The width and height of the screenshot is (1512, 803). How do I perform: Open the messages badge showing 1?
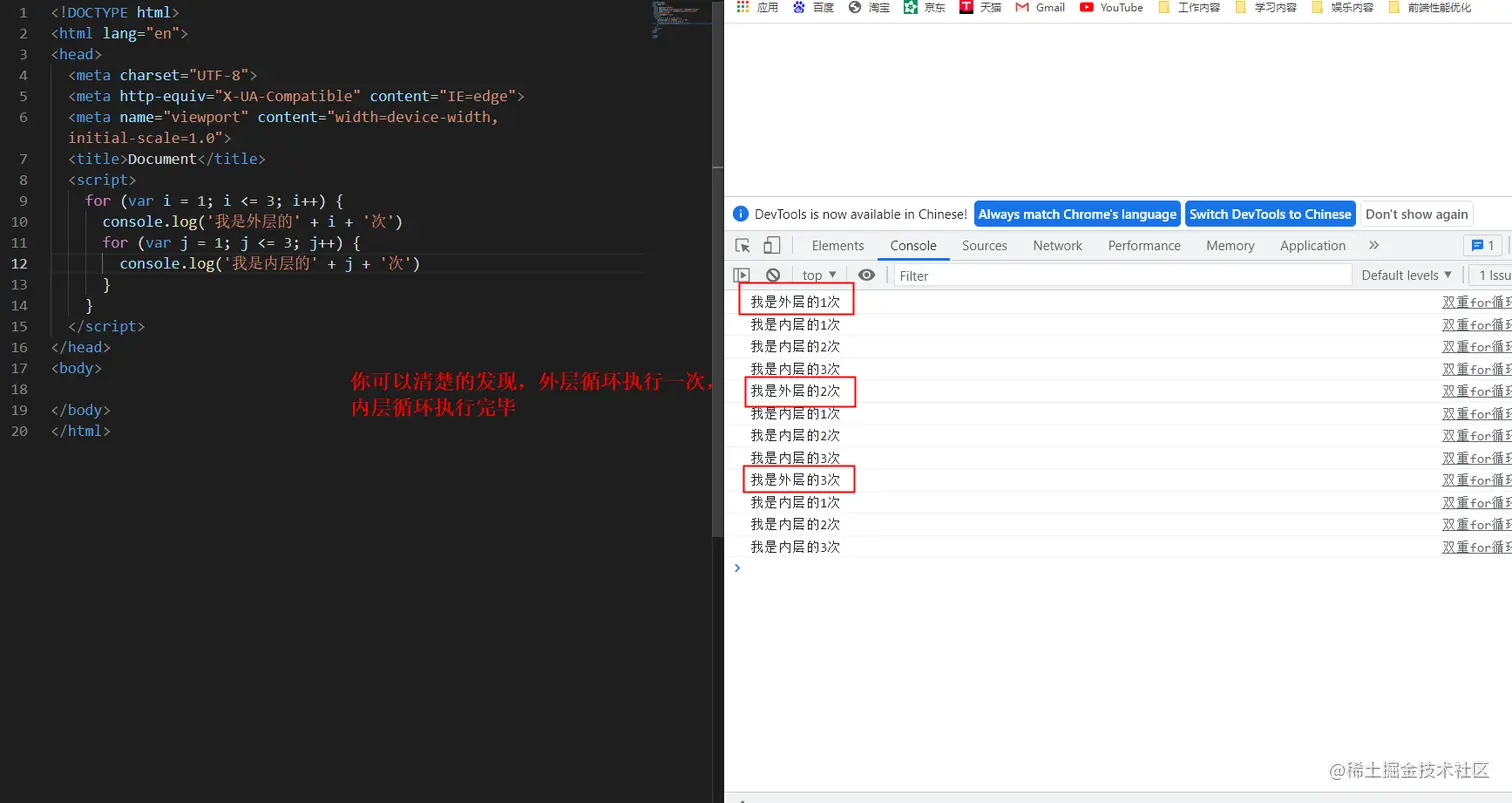point(1482,246)
